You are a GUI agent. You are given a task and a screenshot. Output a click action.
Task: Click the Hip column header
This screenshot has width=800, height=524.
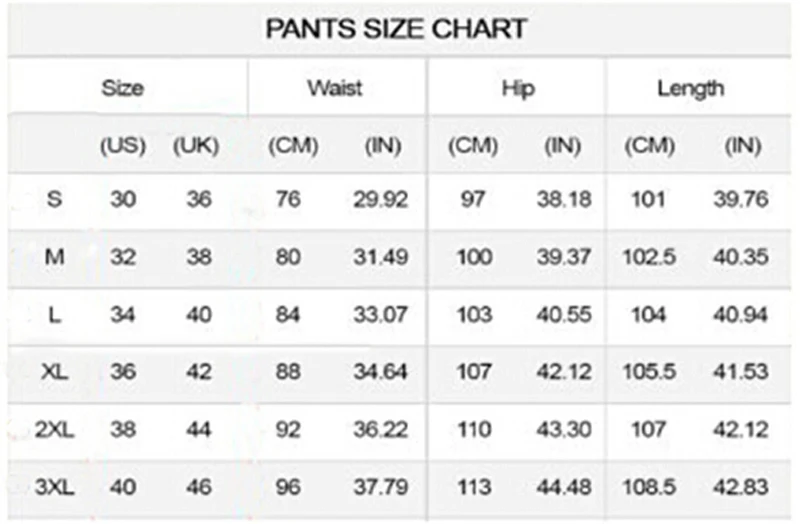coord(518,88)
